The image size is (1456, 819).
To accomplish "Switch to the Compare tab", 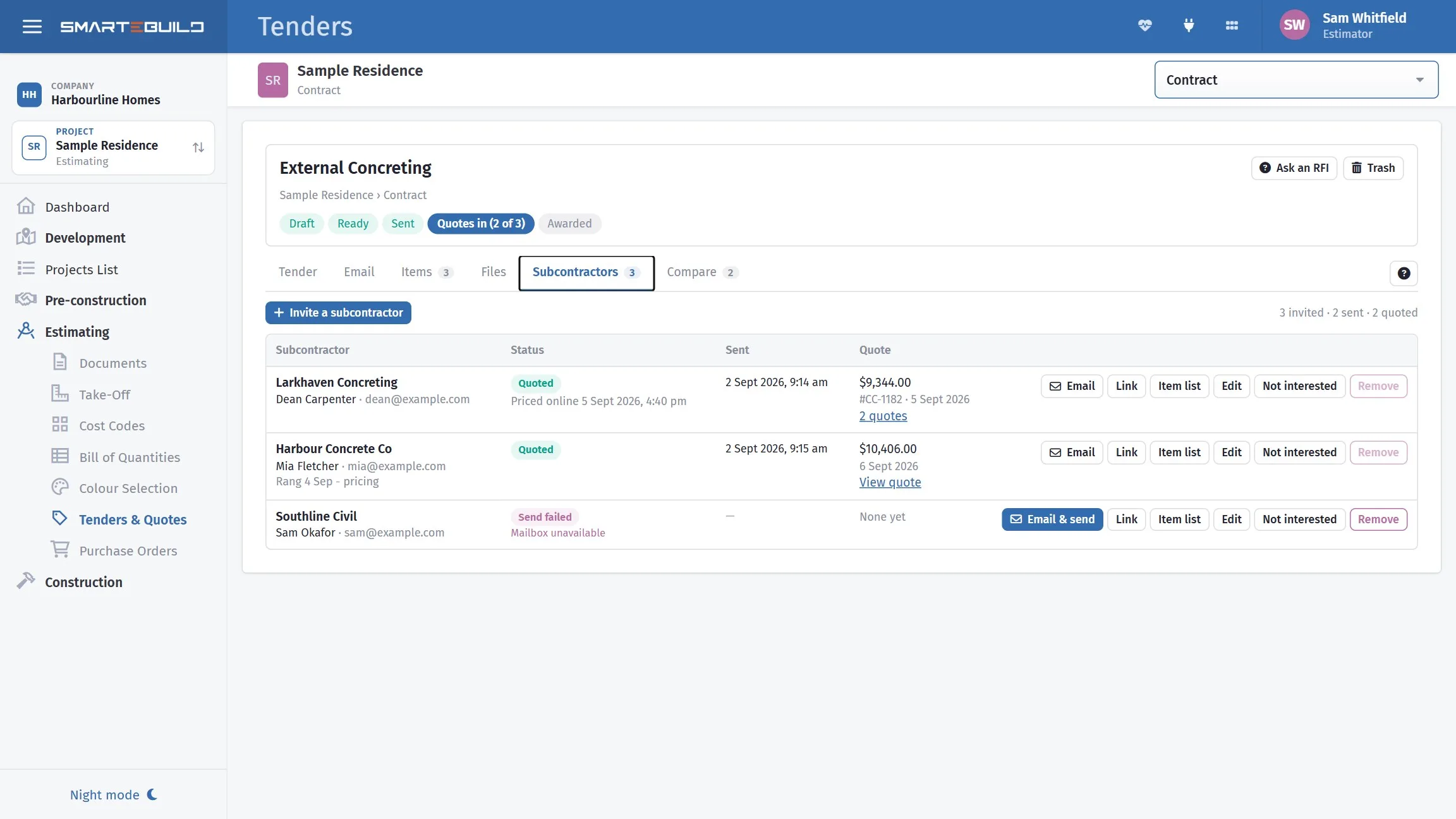I will click(702, 272).
